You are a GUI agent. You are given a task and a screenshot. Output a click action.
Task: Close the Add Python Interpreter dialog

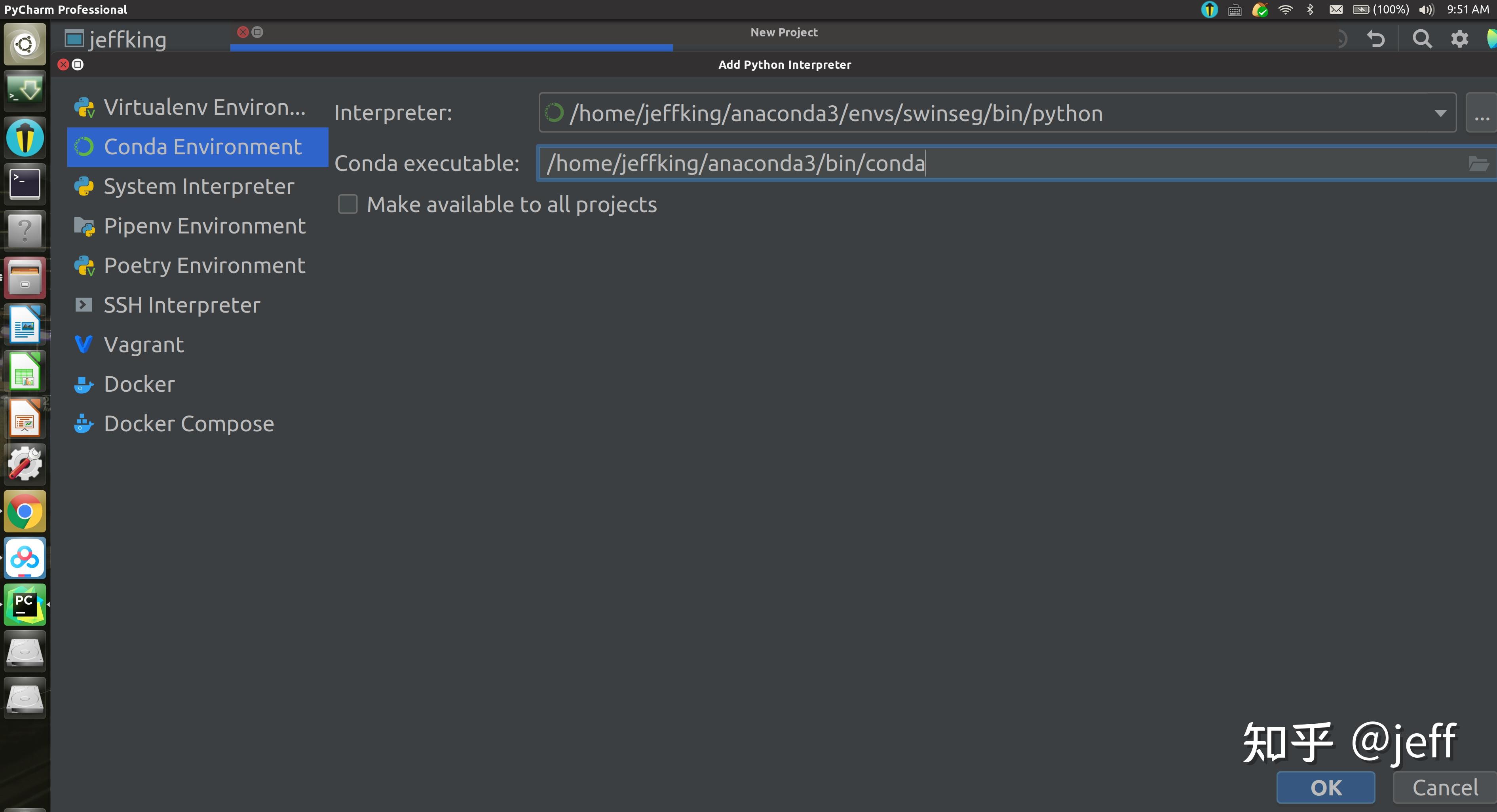tap(63, 65)
